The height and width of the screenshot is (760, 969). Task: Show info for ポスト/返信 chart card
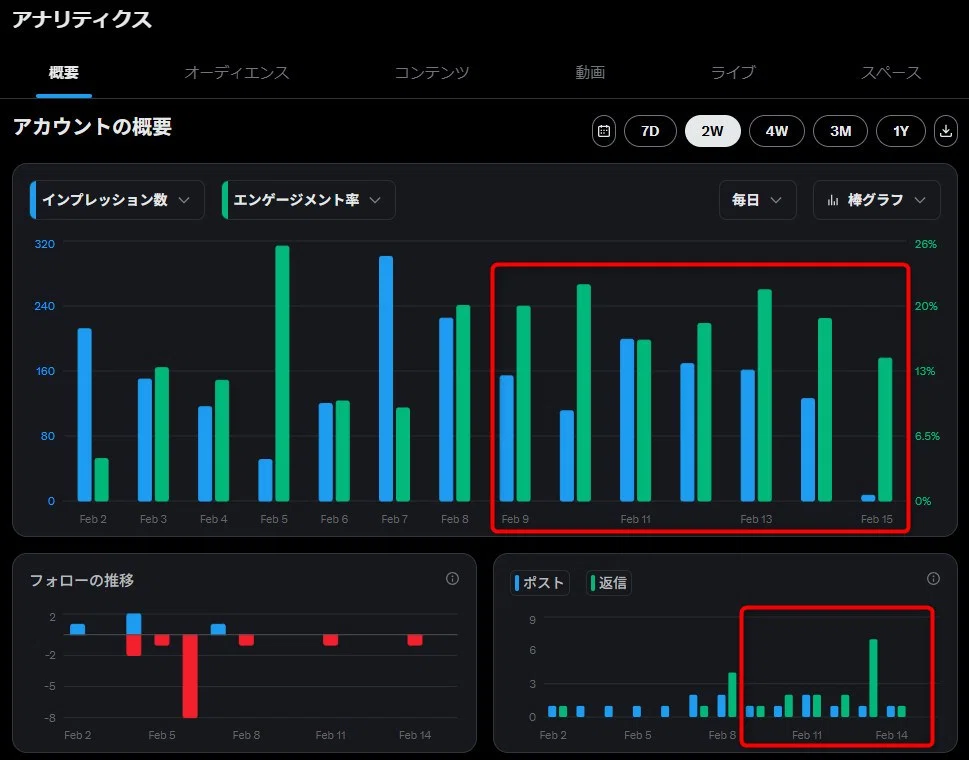point(933,578)
